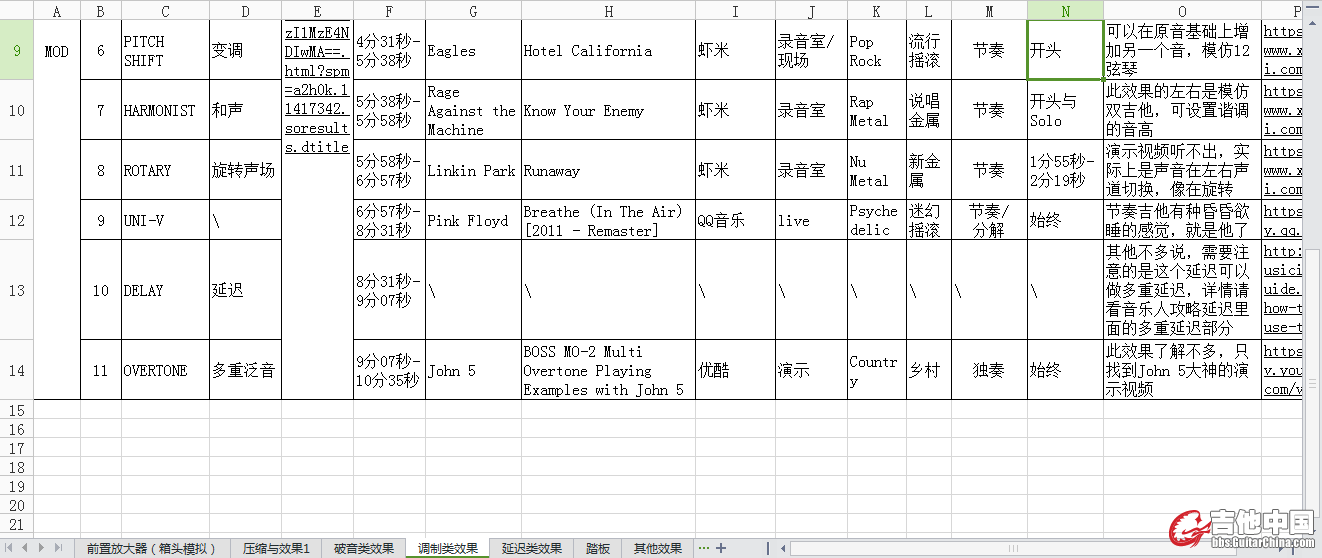
Task: Select the 4分31秒-5分38秒 time cell
Action: [389, 50]
